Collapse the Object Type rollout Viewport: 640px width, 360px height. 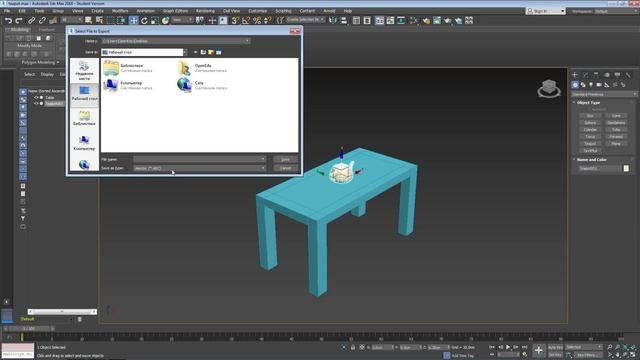click(588, 103)
